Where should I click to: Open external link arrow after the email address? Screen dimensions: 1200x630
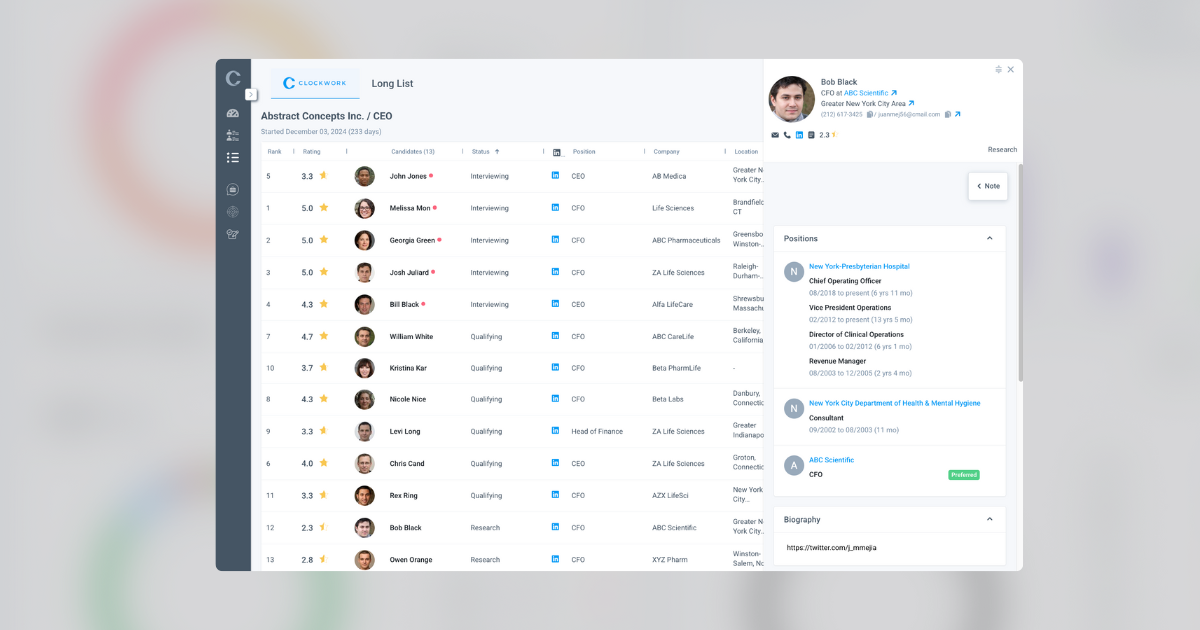click(957, 114)
